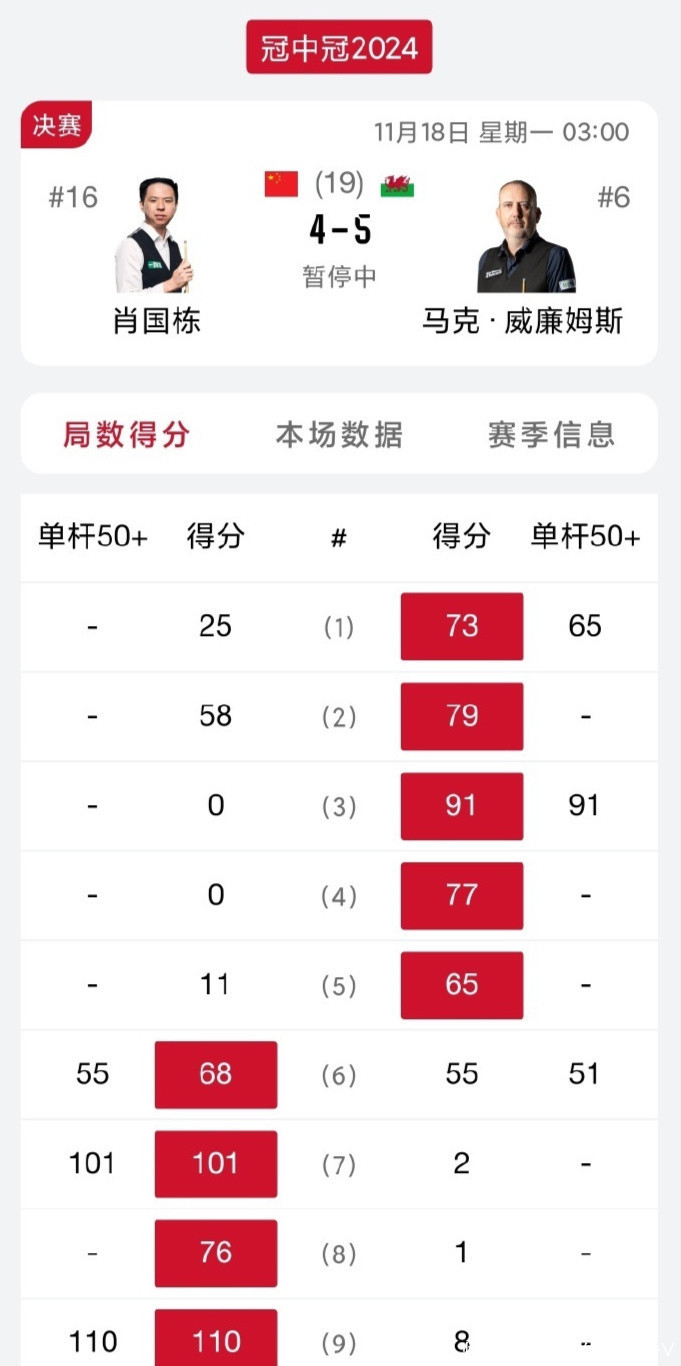The width and height of the screenshot is (681, 1366).
Task: Select the 赛季信息 tab
Action: (x=551, y=434)
